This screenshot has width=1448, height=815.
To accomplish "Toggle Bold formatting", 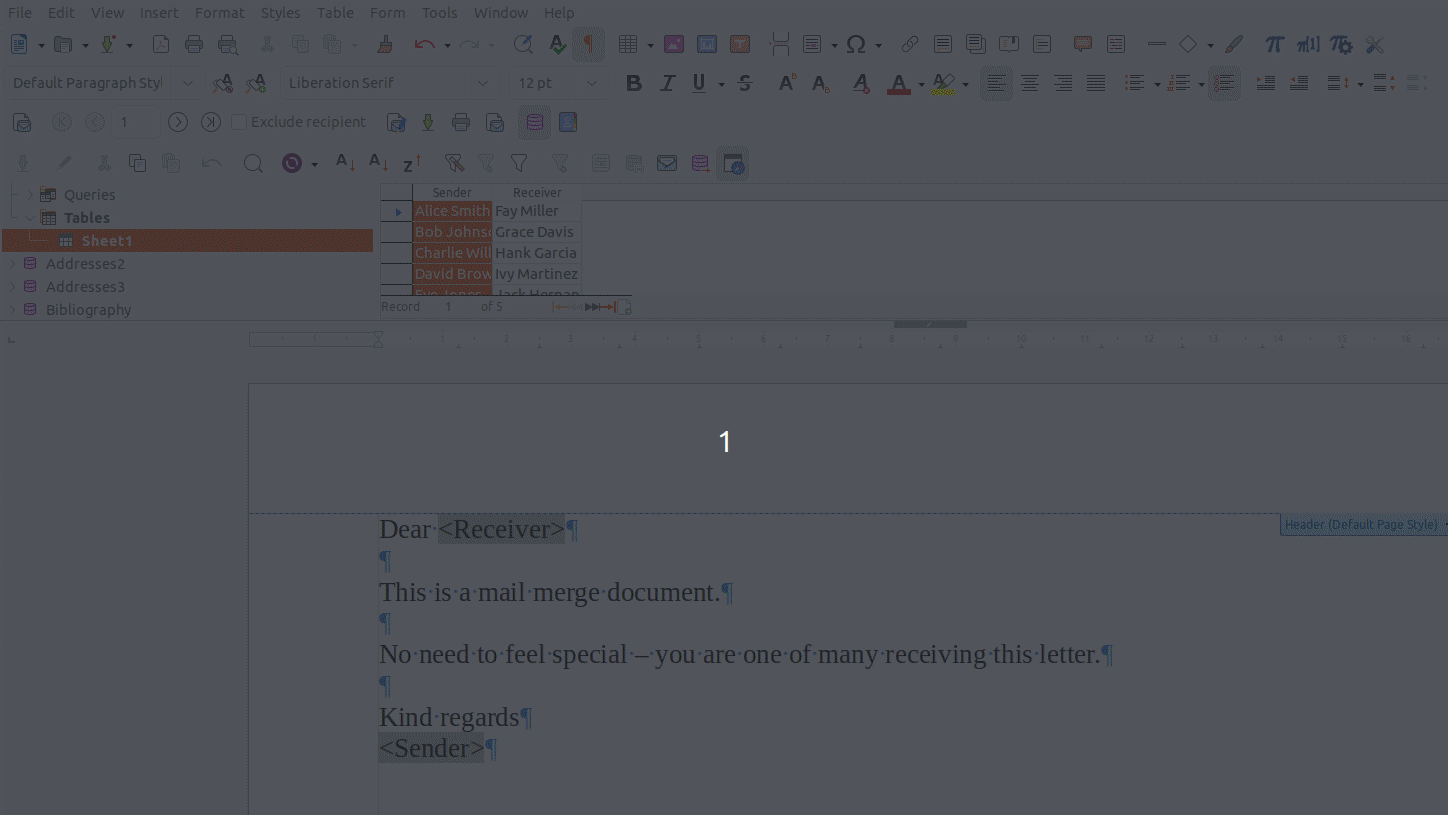I will (x=633, y=83).
